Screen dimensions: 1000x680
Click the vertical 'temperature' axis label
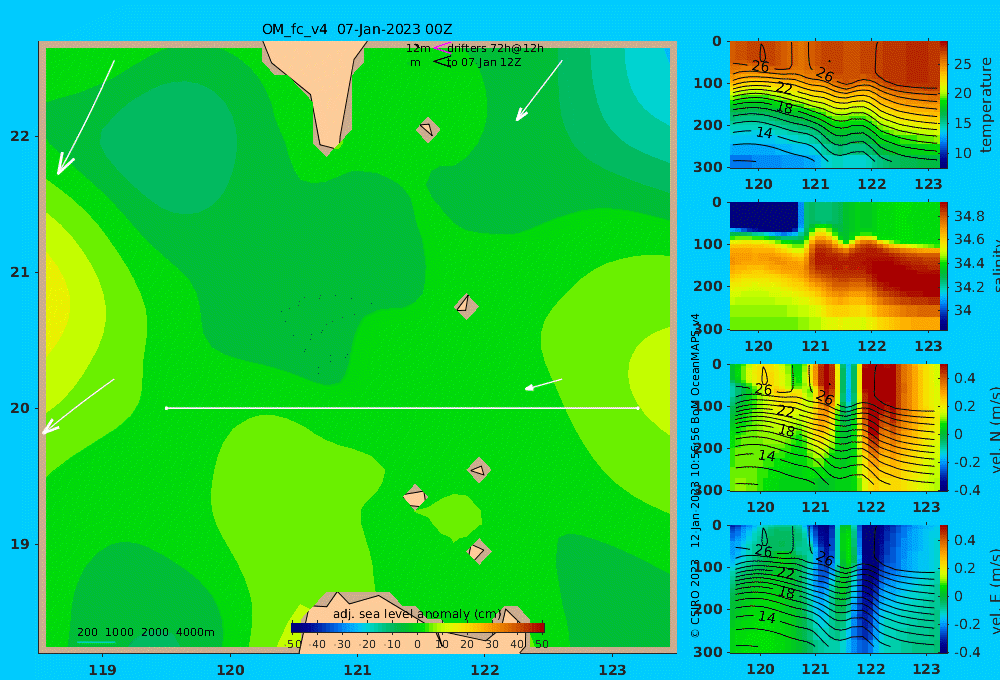pyautogui.click(x=986, y=105)
